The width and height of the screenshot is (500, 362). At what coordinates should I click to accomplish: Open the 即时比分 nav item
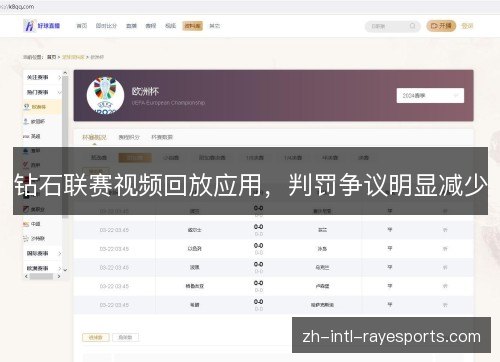[106, 26]
